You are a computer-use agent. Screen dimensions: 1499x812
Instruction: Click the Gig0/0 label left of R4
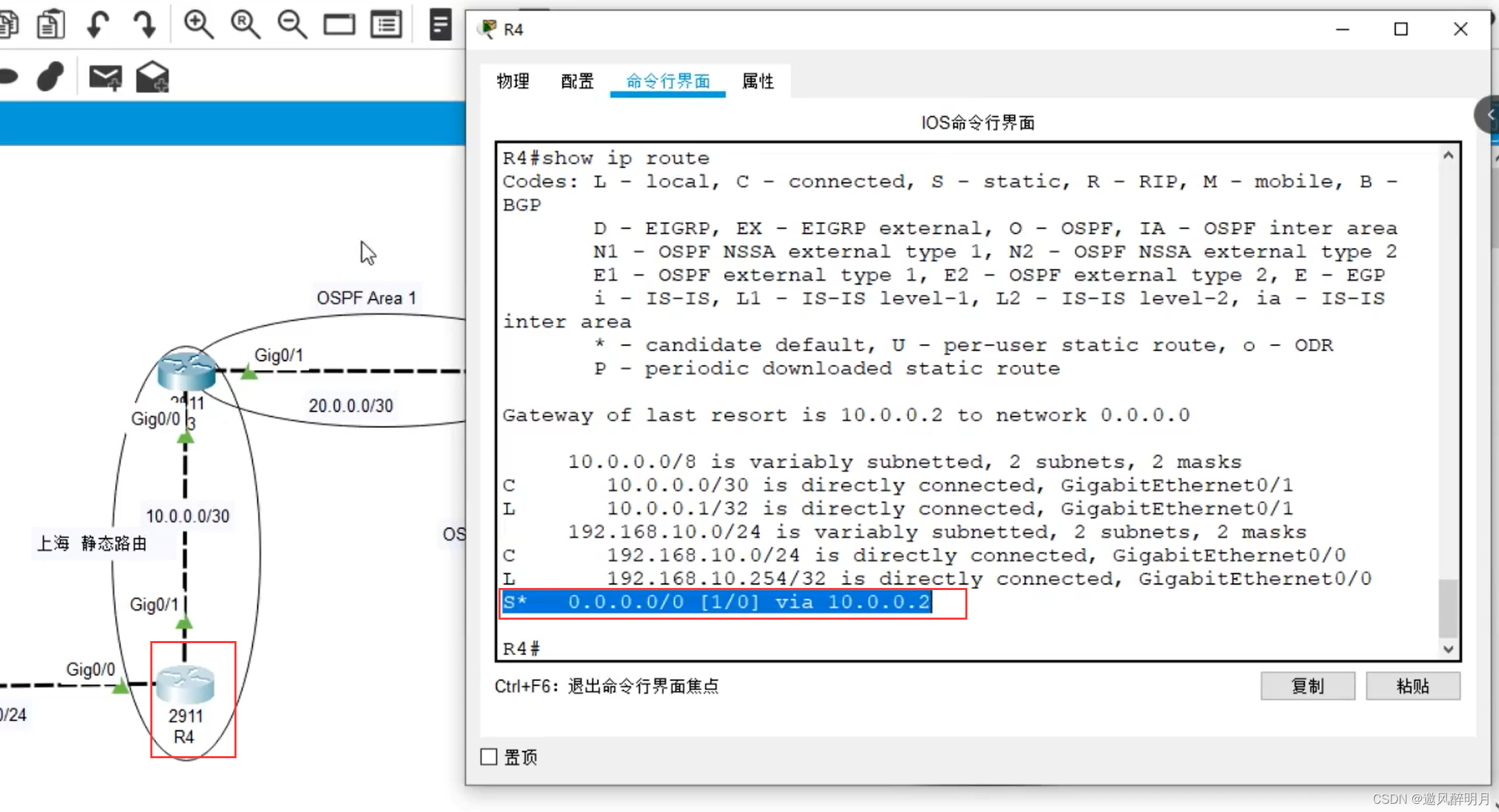click(90, 669)
